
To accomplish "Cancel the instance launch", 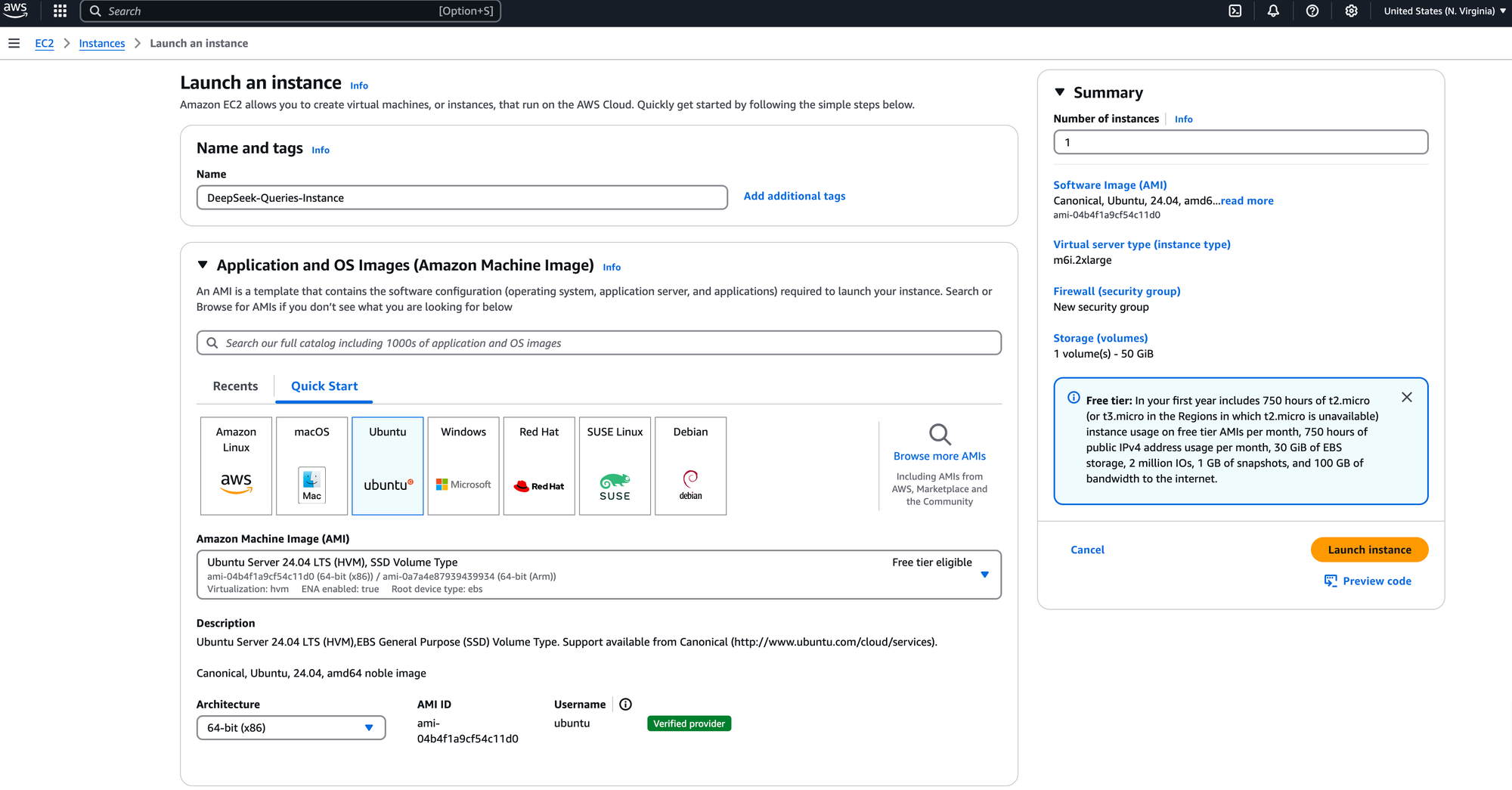I will [x=1087, y=550].
